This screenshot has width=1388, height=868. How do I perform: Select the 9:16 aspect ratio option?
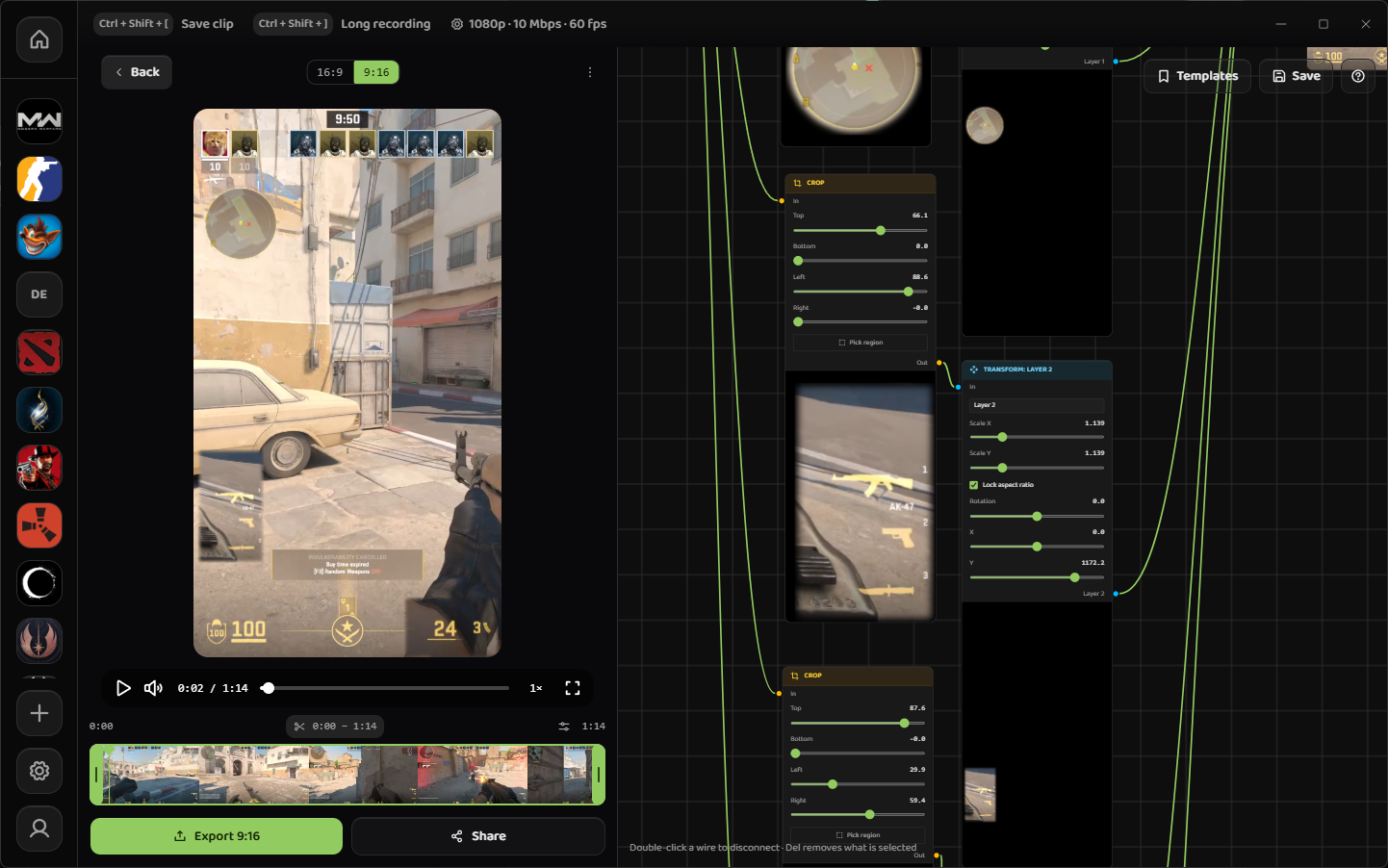pyautogui.click(x=376, y=72)
